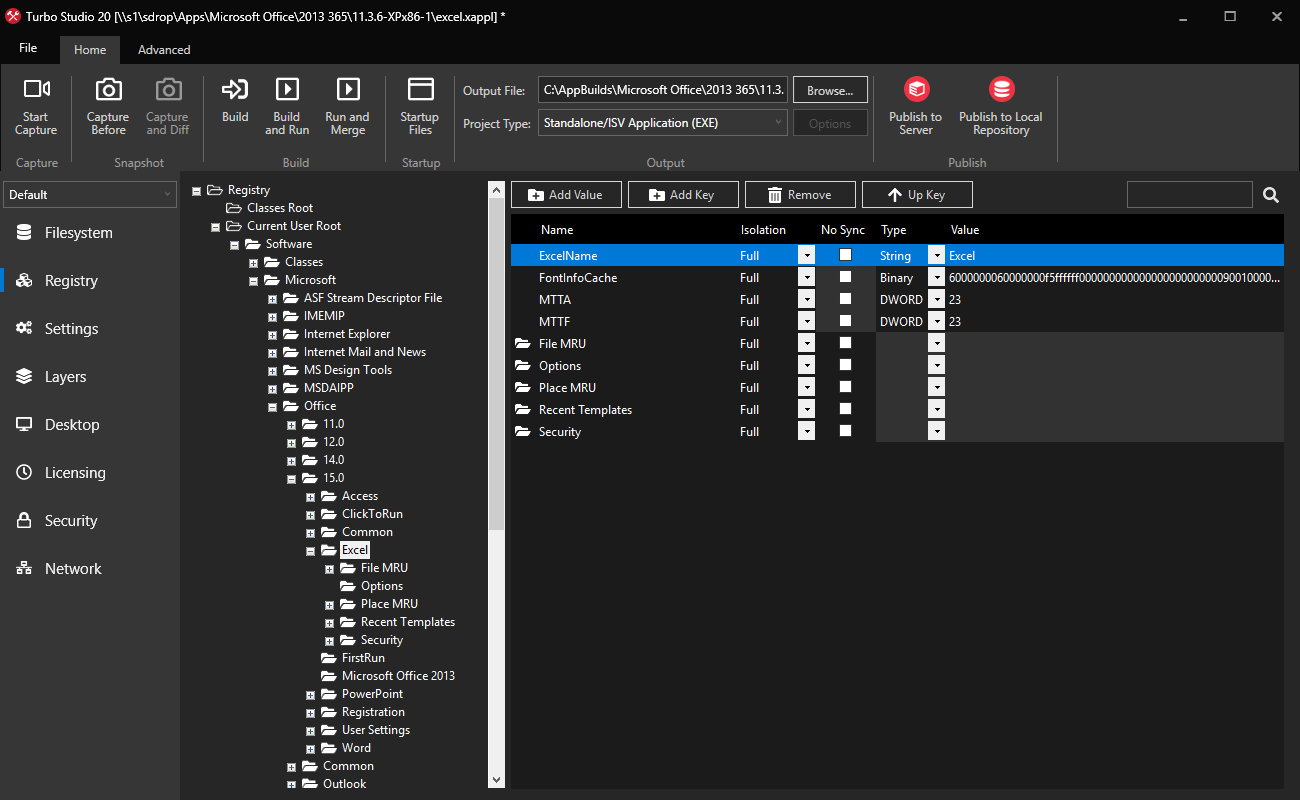Open the Startup Files icon

tap(420, 90)
